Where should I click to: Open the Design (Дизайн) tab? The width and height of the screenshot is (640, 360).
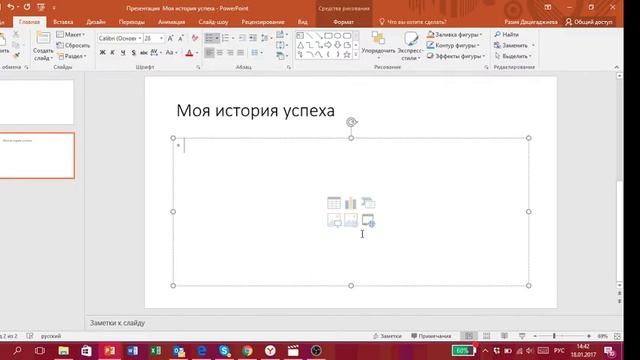click(96, 22)
